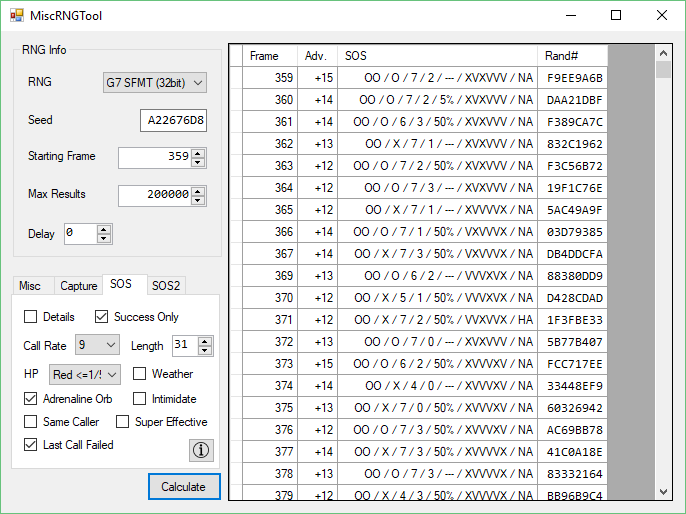Select the frame 360 cell
The image size is (686, 514).
pos(270,100)
